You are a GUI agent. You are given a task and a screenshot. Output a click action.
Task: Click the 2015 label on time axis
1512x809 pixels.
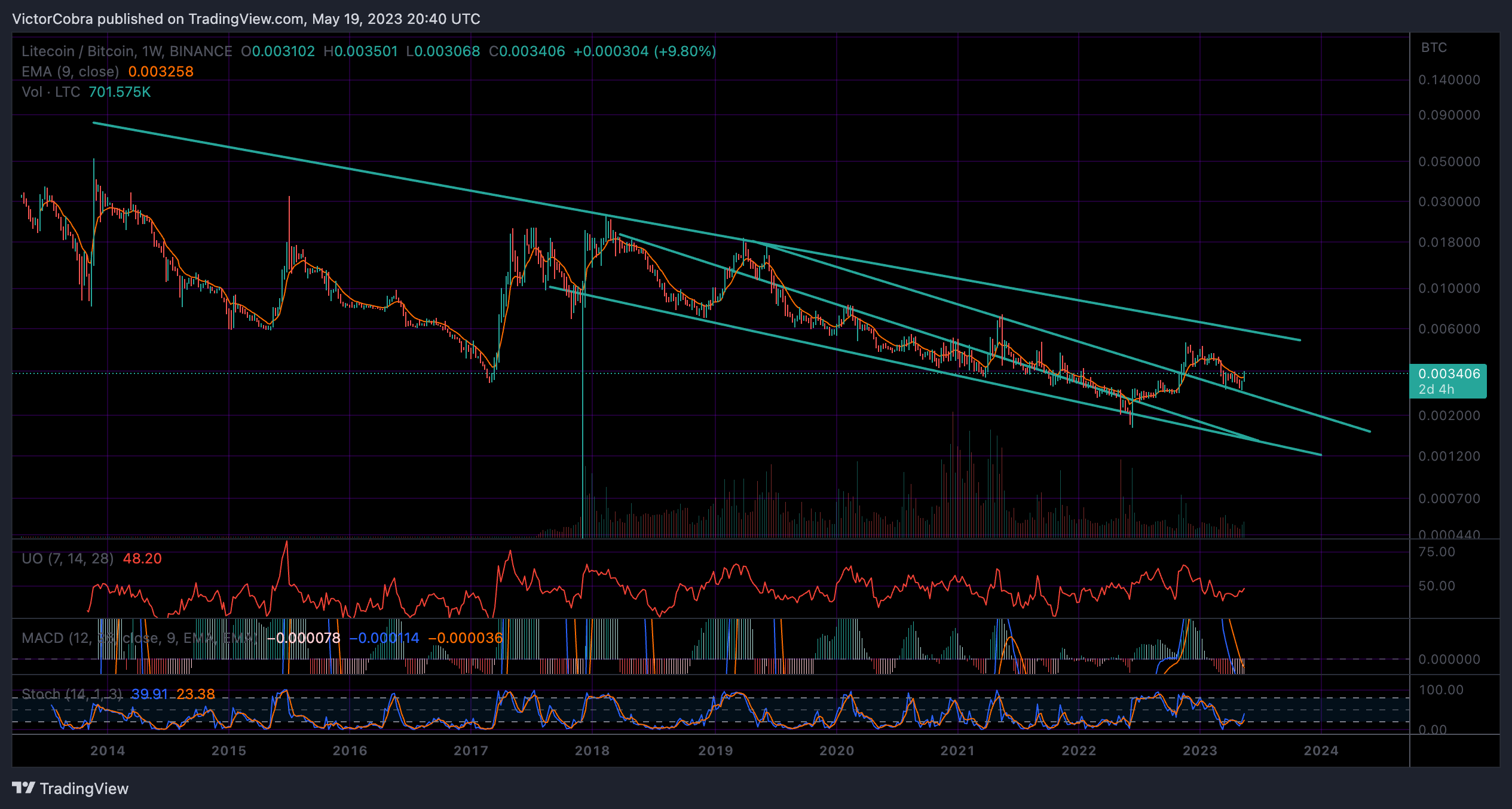coord(229,751)
